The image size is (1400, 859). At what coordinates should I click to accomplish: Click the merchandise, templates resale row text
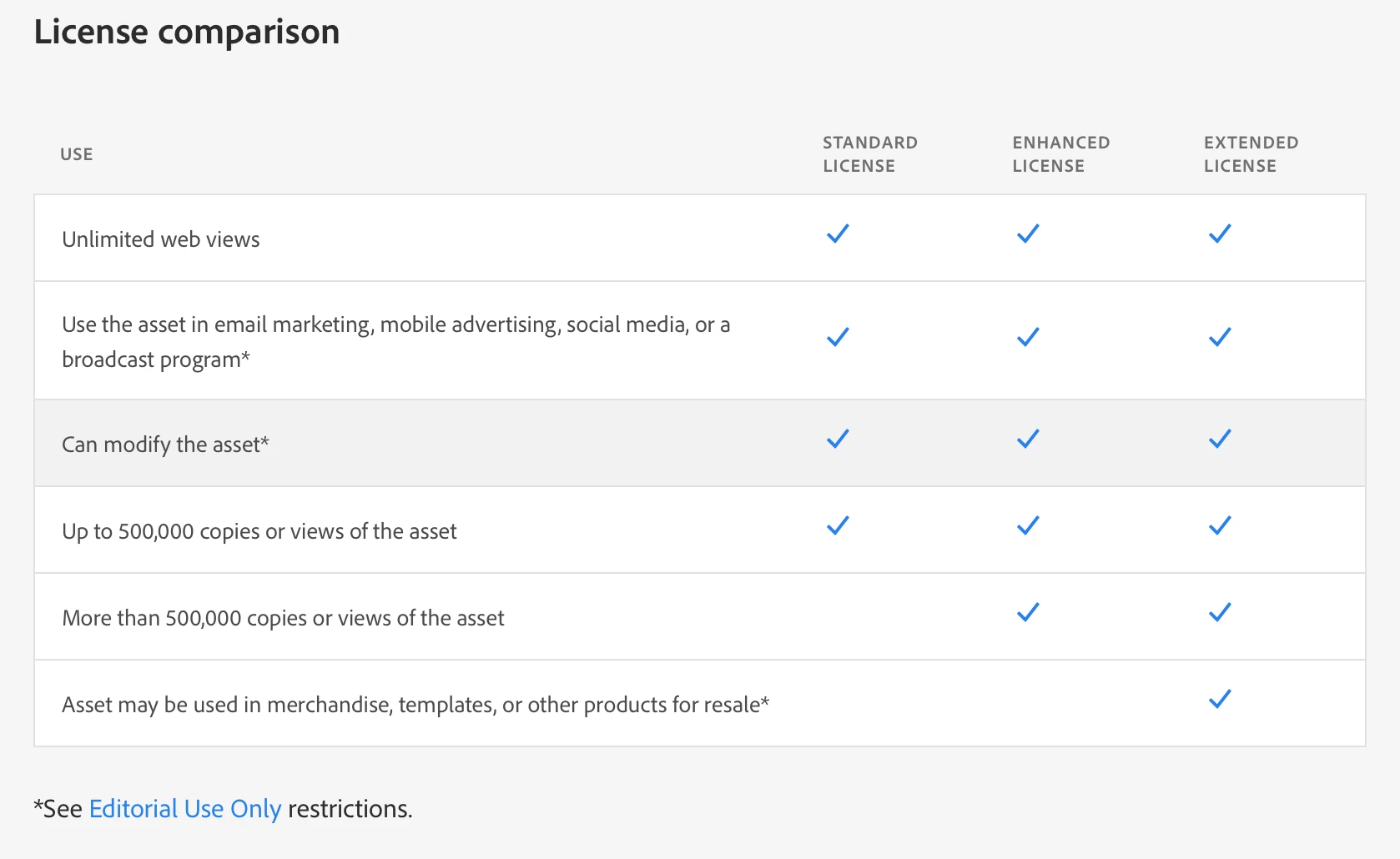pos(415,705)
